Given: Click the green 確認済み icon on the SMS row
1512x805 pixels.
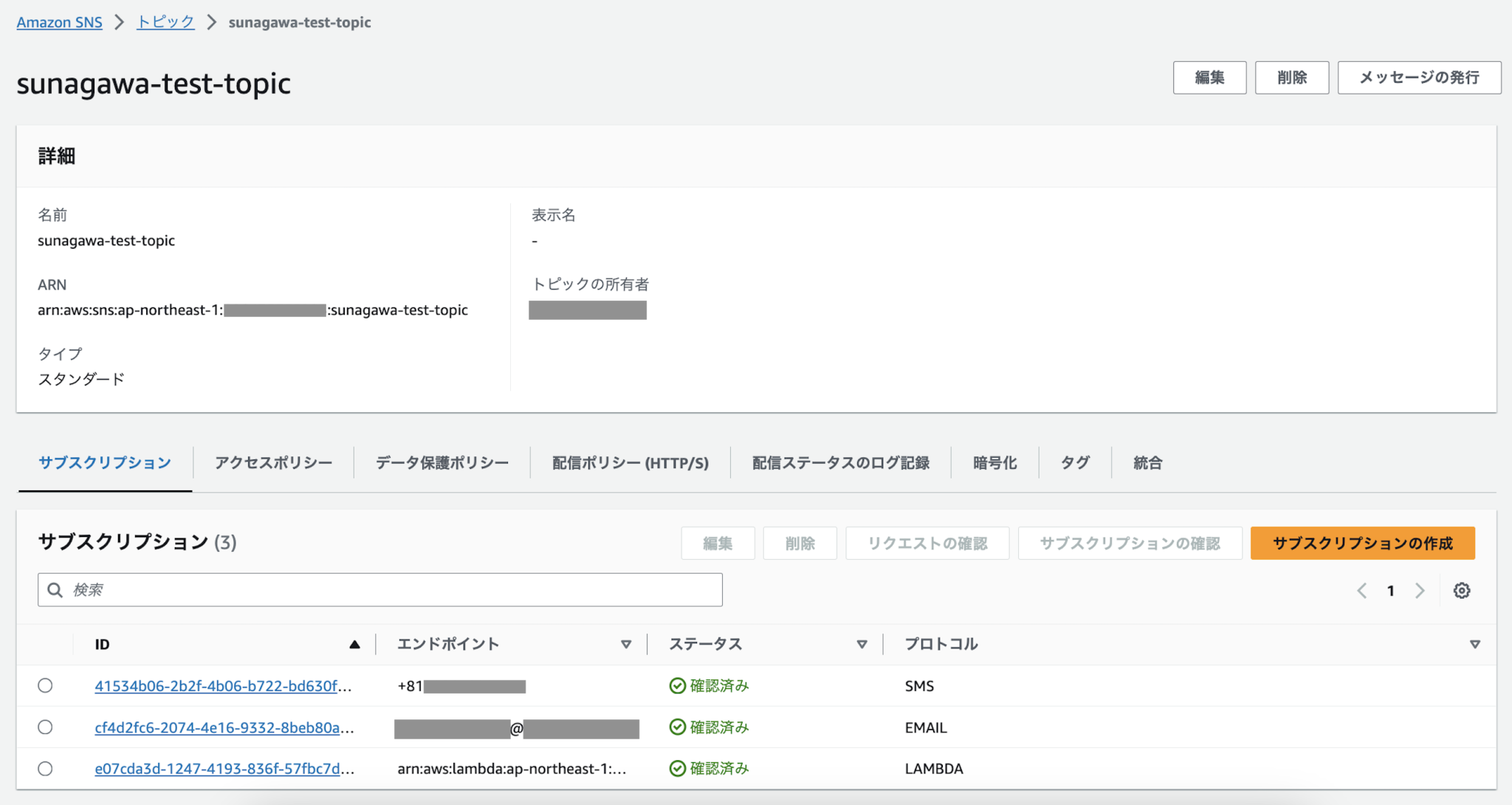Looking at the screenshot, I should [677, 685].
